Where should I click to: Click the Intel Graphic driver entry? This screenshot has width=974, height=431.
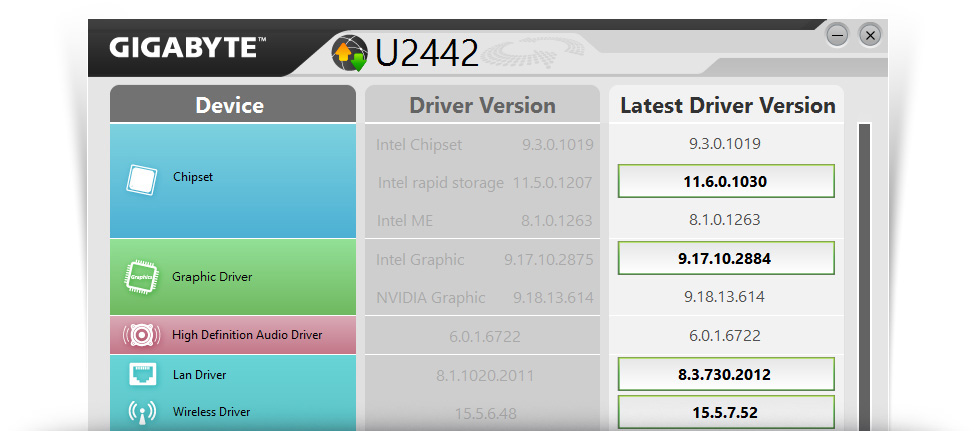tap(420, 260)
